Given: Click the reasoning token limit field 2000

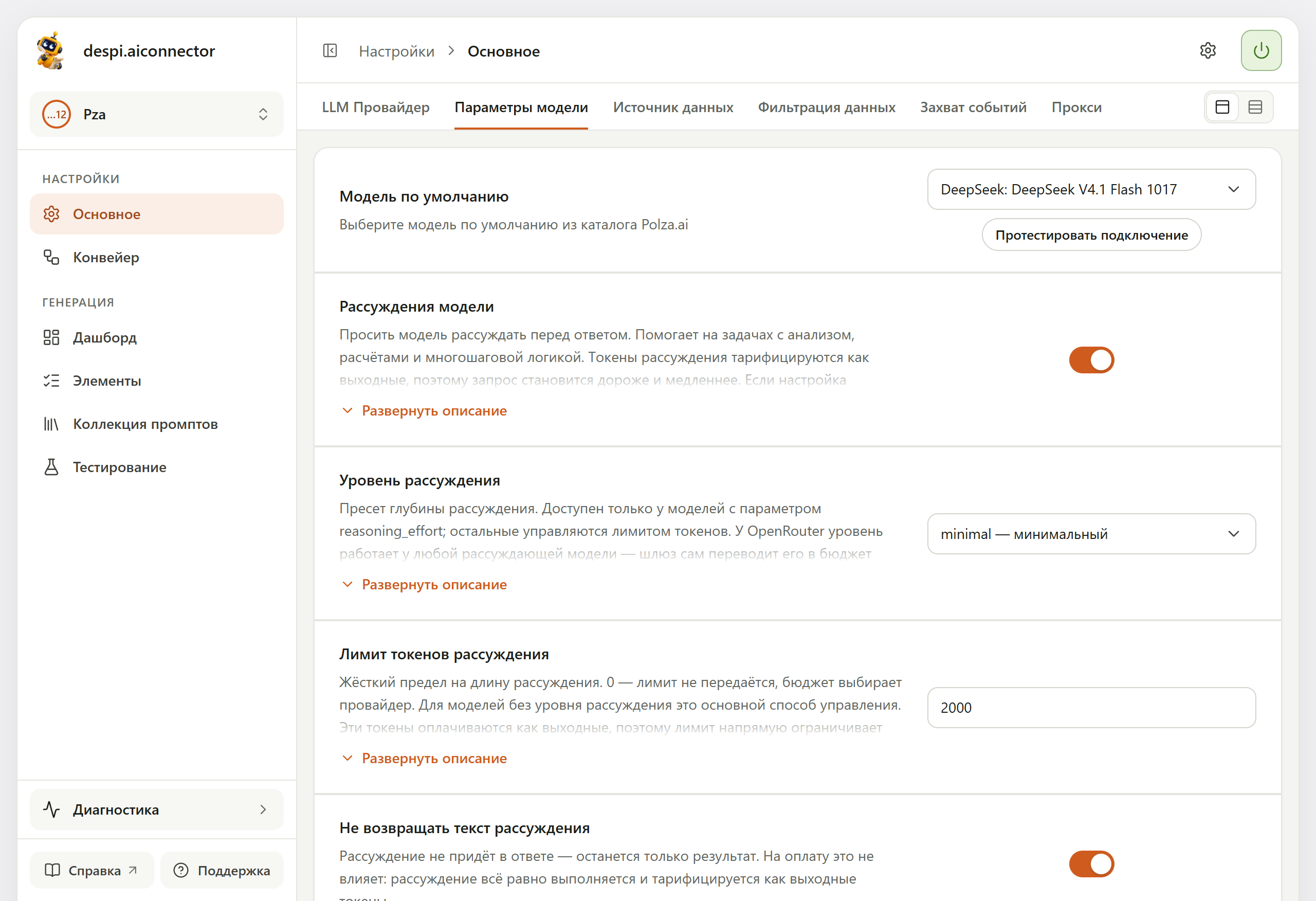Looking at the screenshot, I should (1091, 708).
